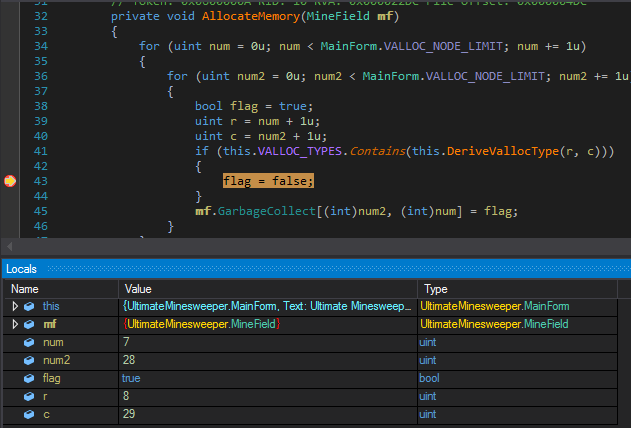631x428 pixels.
Task: Click line number 38 in the gutter
Action: [41, 106]
